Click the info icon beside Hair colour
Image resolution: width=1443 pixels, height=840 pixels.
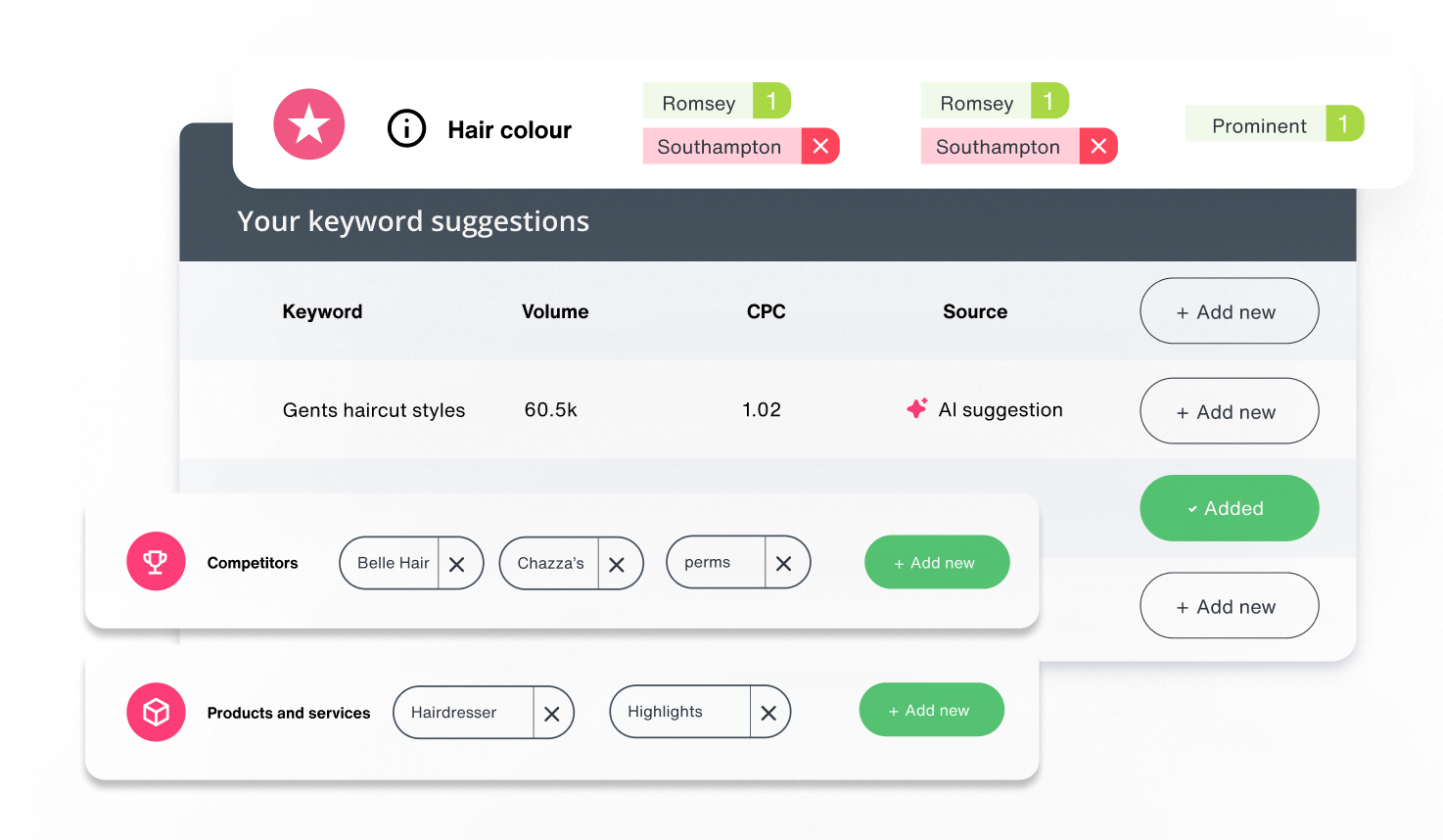pos(407,128)
